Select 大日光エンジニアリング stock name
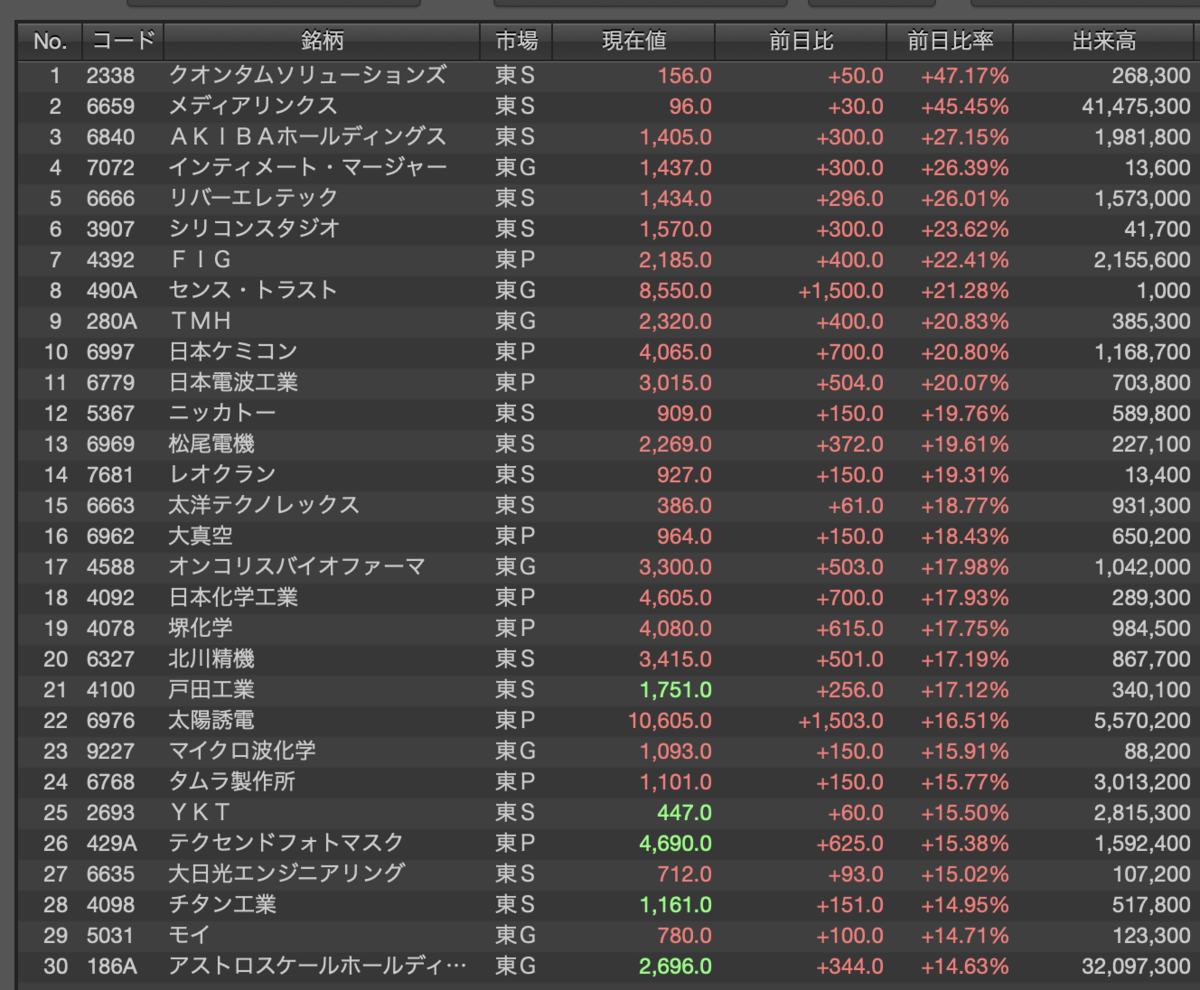Screen dimensions: 1200x990 [x=287, y=874]
